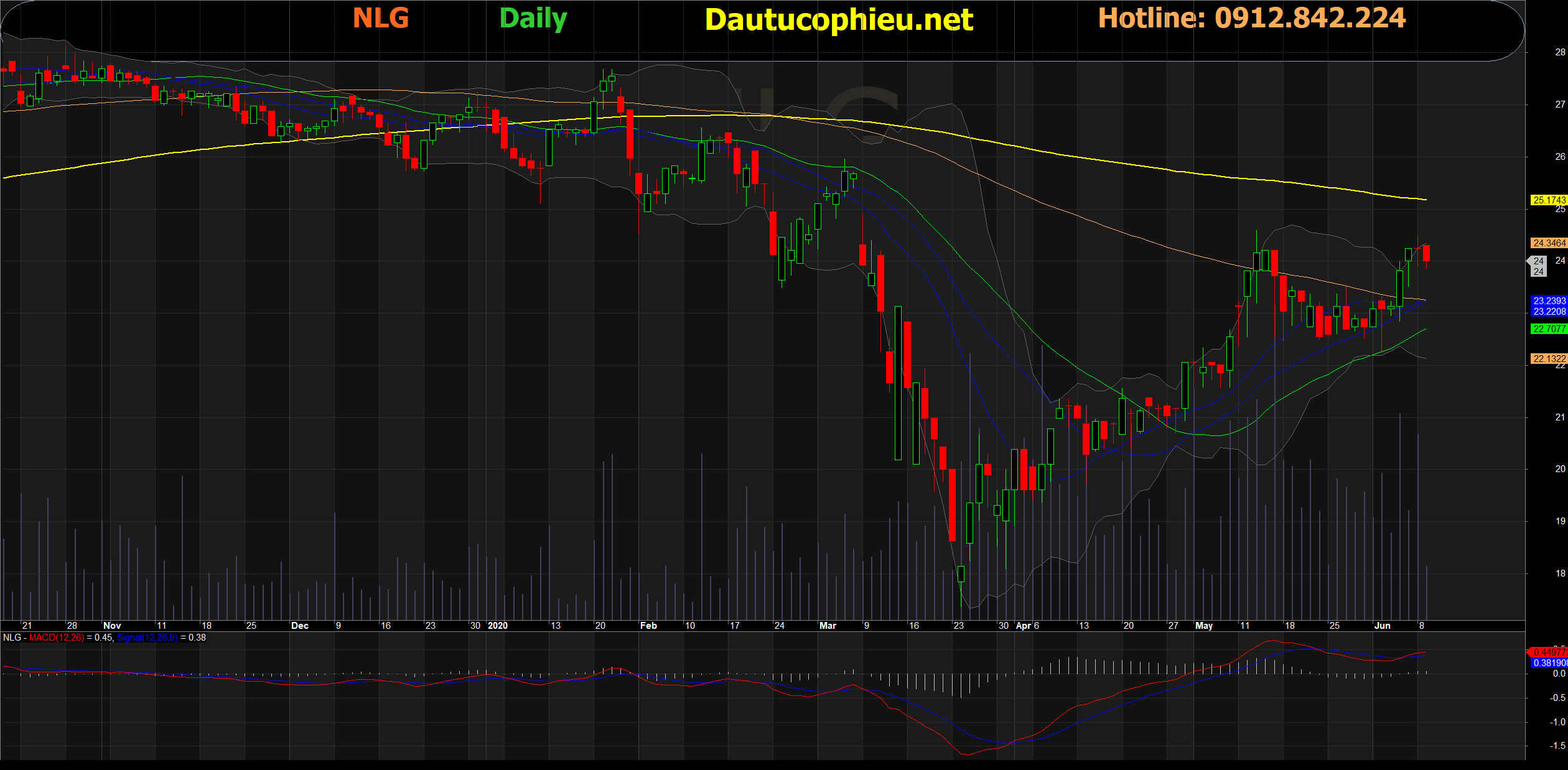This screenshot has width=1568, height=770.
Task: Click the NLG ticker symbol title
Action: 381,18
